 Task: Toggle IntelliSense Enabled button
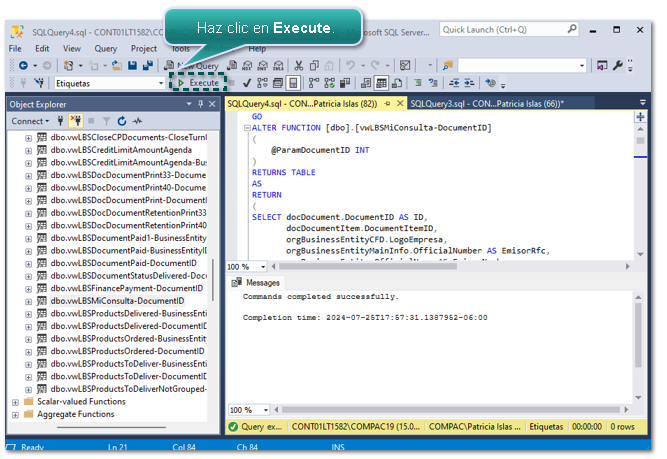coord(293,83)
